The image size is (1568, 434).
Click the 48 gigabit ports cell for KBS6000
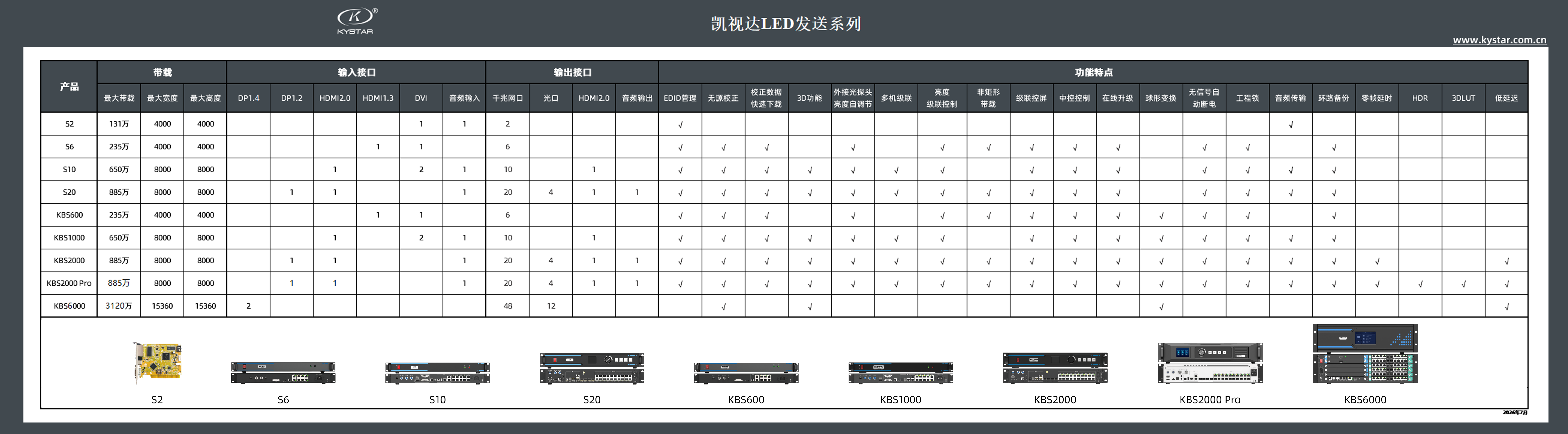point(508,306)
